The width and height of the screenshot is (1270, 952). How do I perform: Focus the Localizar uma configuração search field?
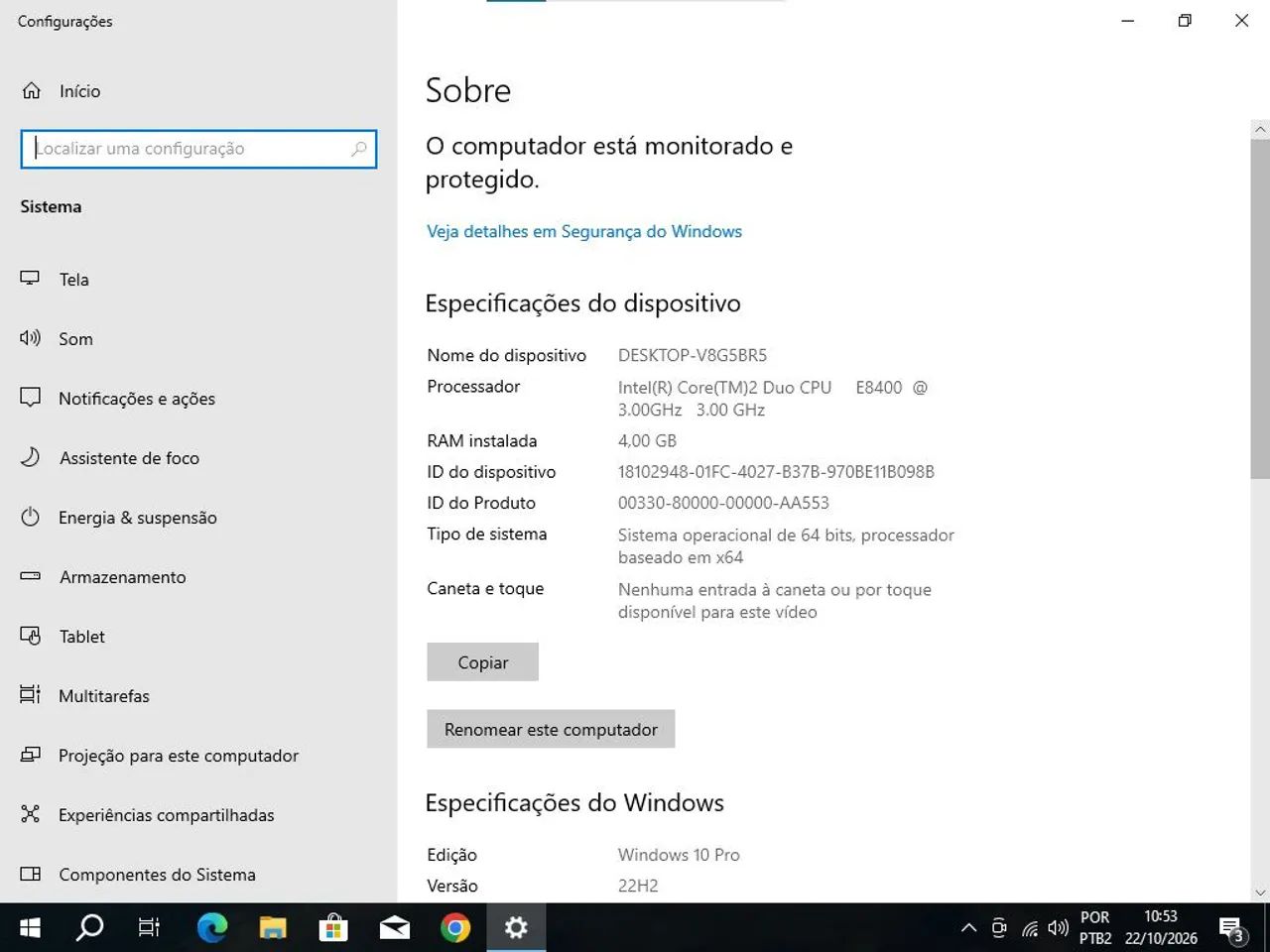[x=198, y=149]
